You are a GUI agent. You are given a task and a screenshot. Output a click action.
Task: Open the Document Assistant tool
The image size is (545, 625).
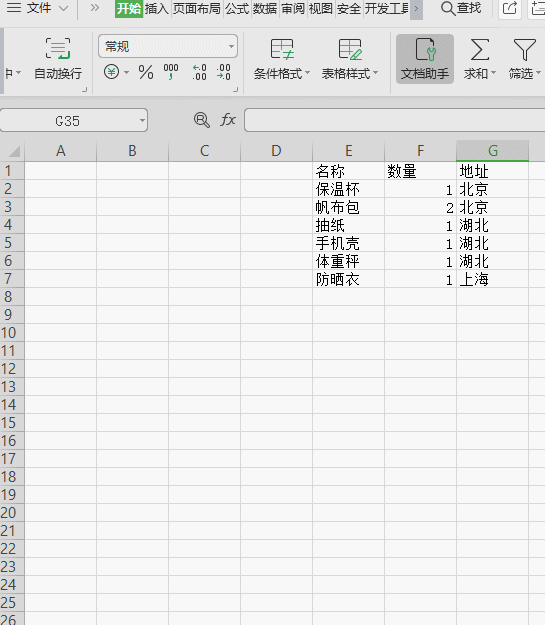point(425,59)
